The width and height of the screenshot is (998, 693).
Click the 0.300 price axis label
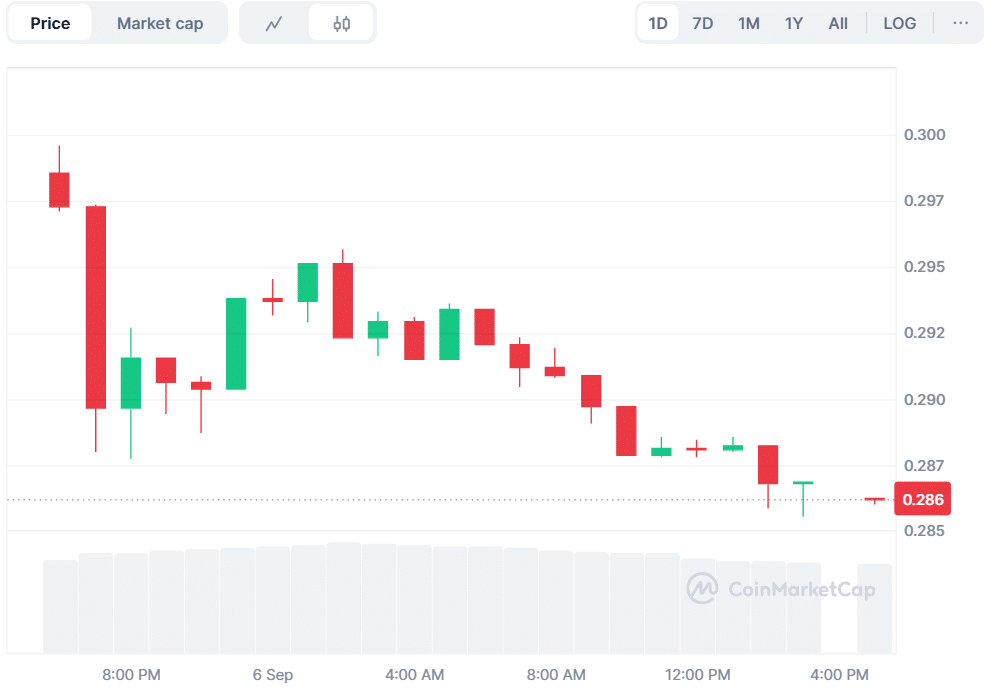point(924,135)
